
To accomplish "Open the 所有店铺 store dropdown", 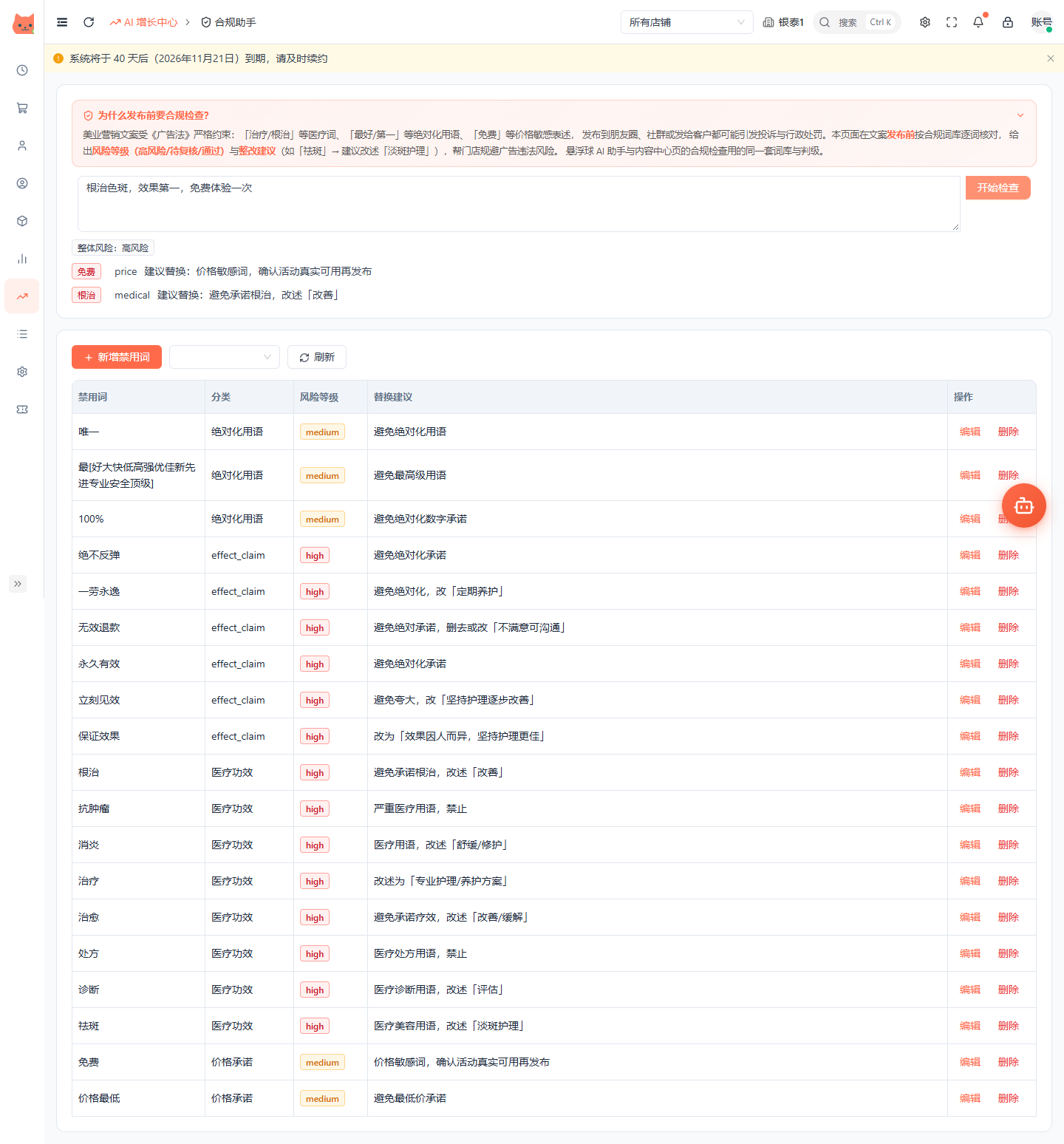I will coord(687,22).
